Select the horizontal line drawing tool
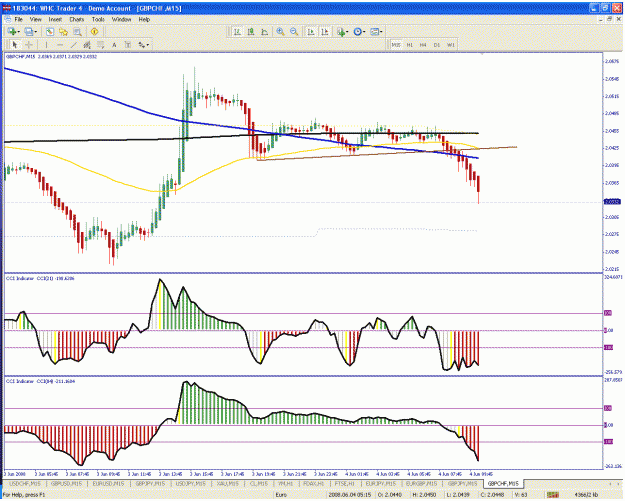 click(60, 45)
